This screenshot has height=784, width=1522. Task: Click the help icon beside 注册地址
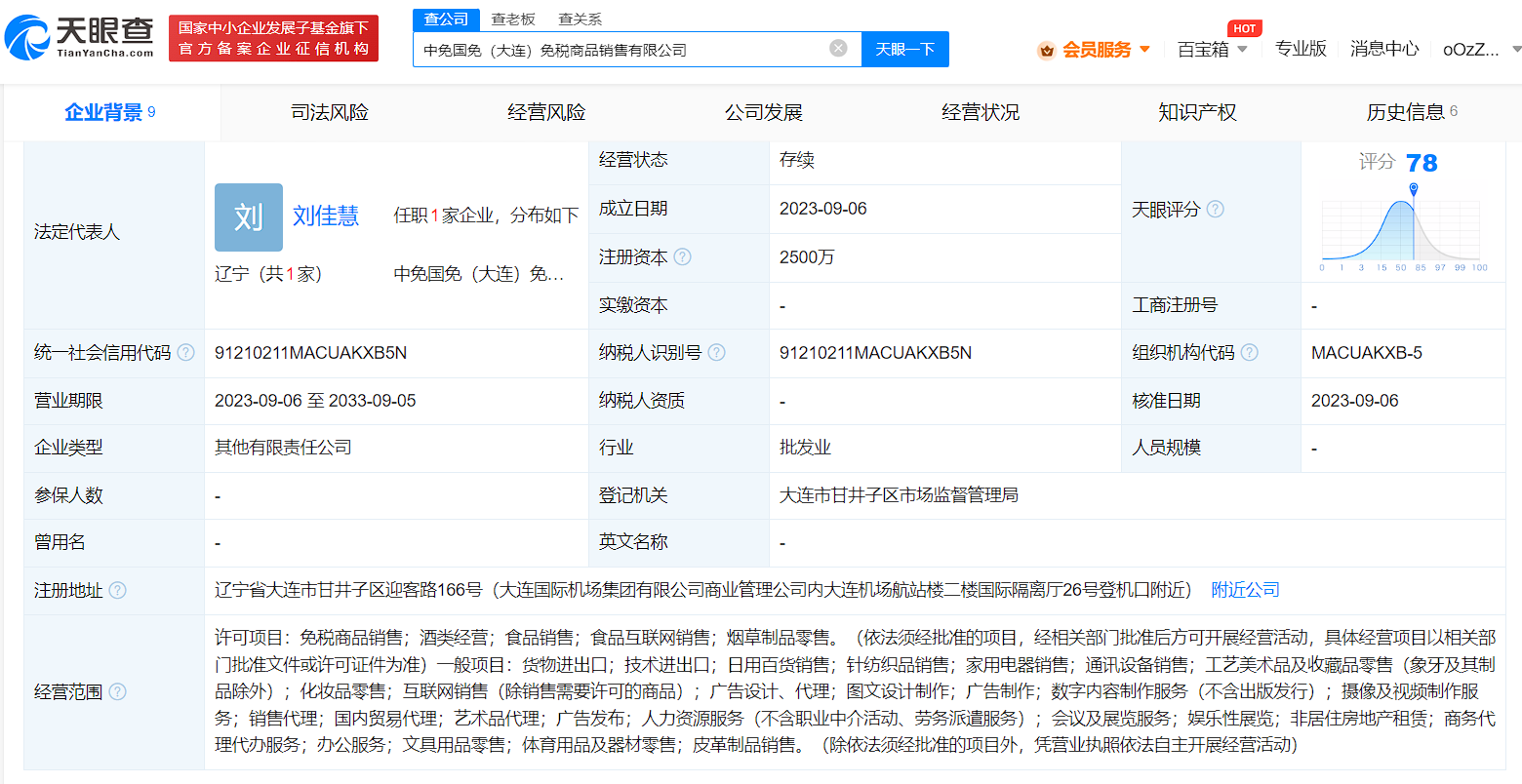click(x=118, y=591)
